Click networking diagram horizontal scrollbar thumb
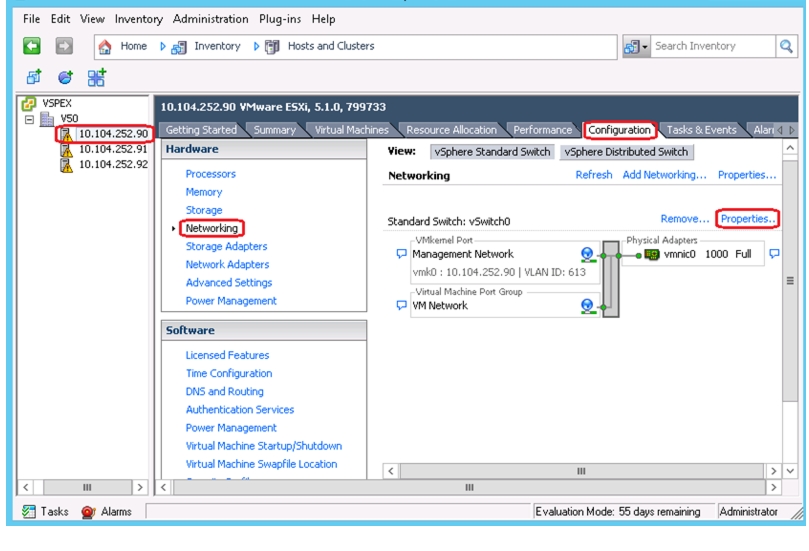 (581, 471)
